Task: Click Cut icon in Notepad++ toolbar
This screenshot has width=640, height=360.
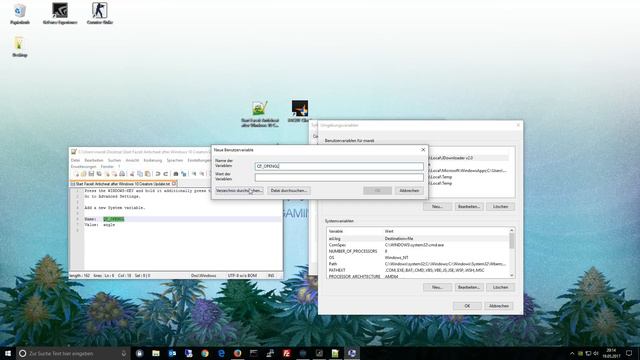Action: coord(132,174)
